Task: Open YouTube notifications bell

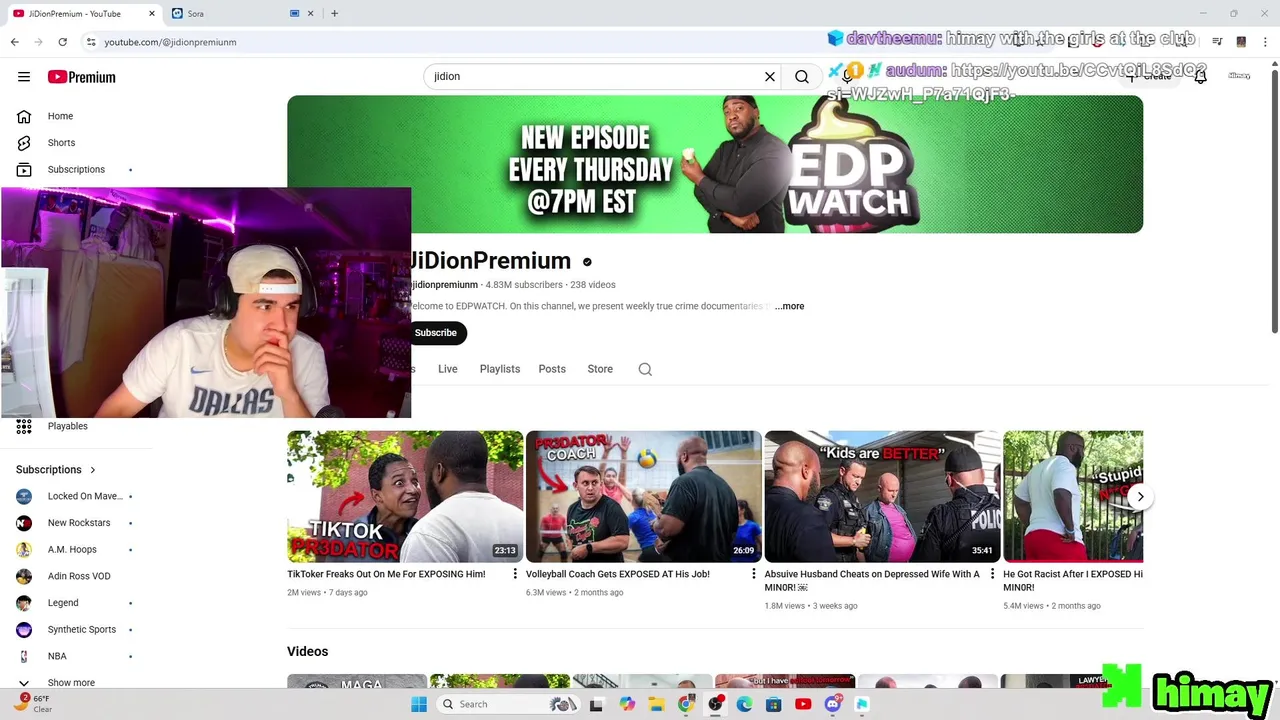Action: (x=1200, y=76)
